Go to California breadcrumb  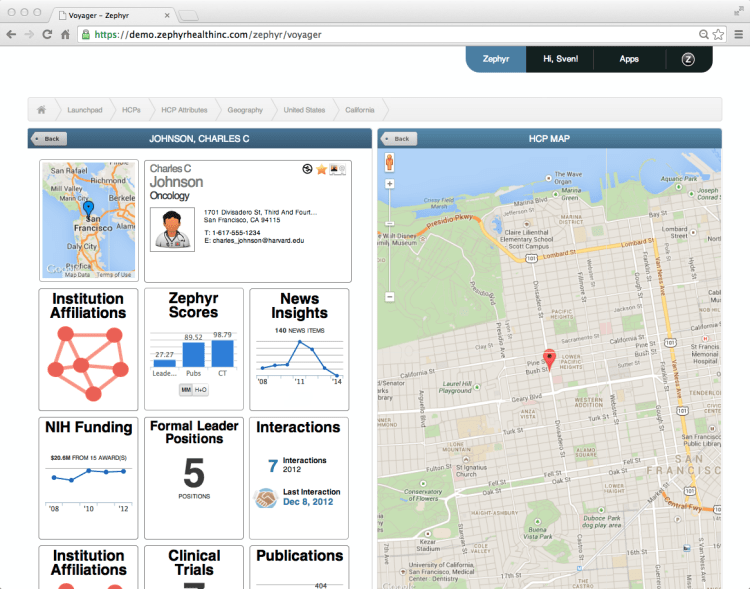tap(360, 110)
